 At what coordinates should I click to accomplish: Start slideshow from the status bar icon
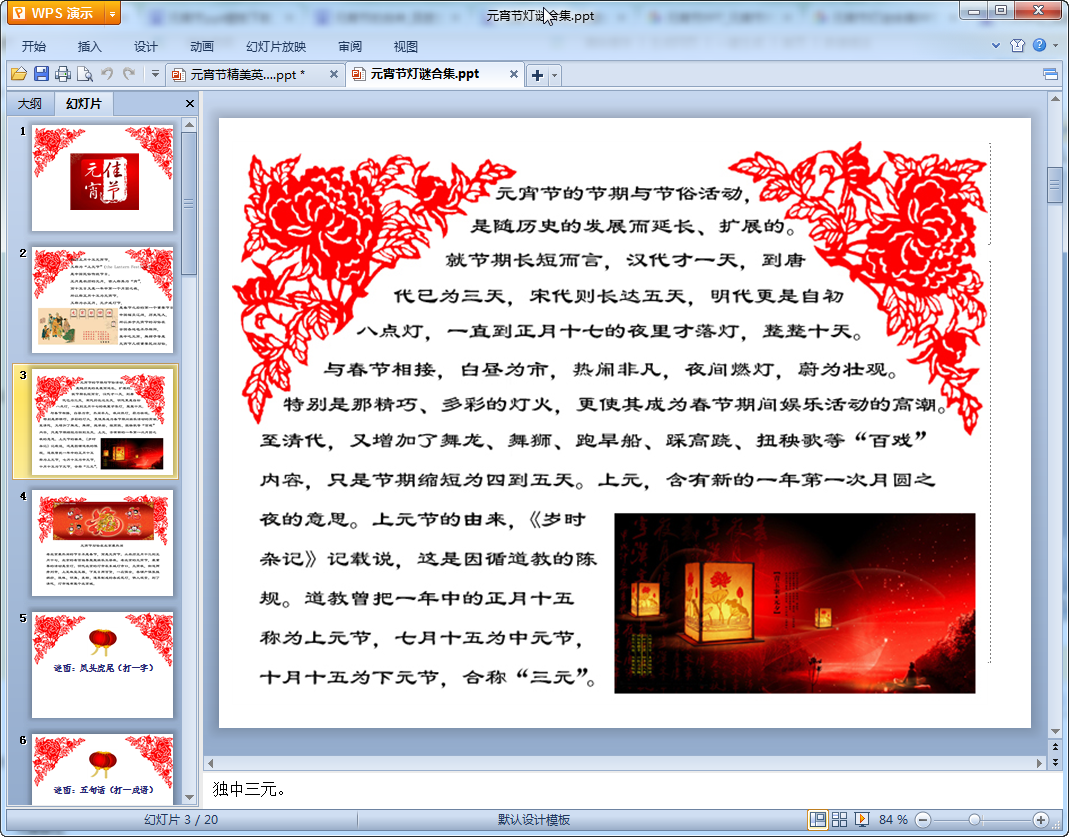pyautogui.click(x=861, y=820)
